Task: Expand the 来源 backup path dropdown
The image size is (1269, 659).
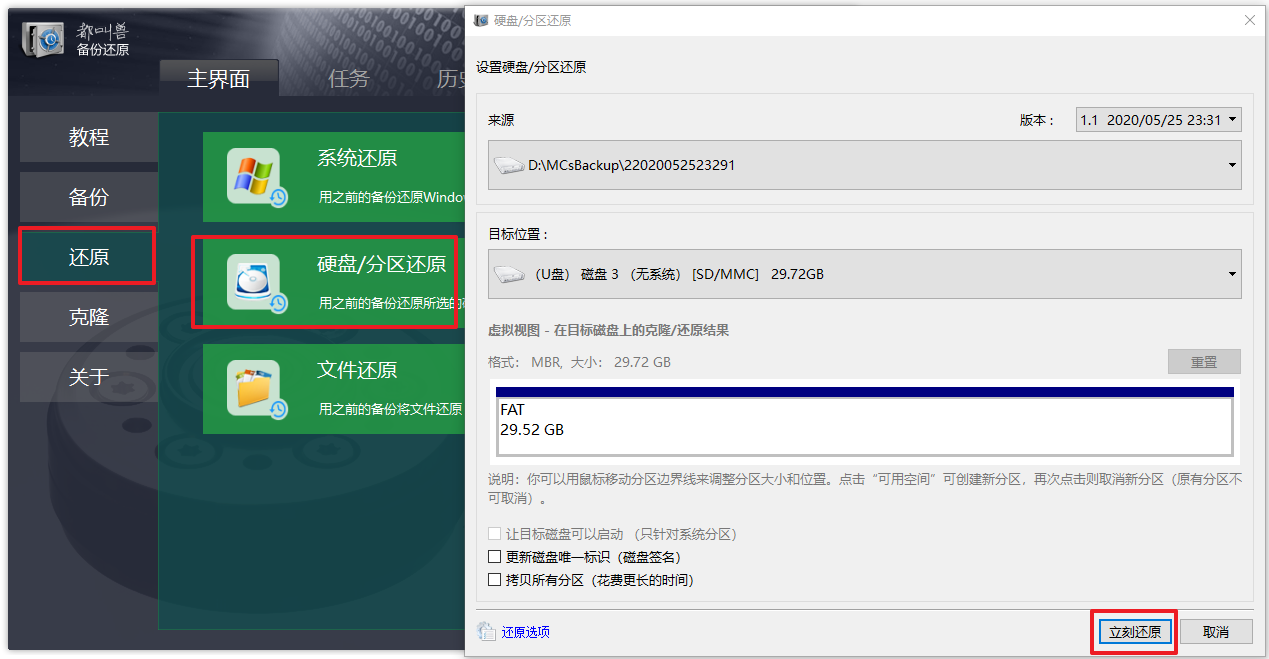Action: tap(1231, 165)
